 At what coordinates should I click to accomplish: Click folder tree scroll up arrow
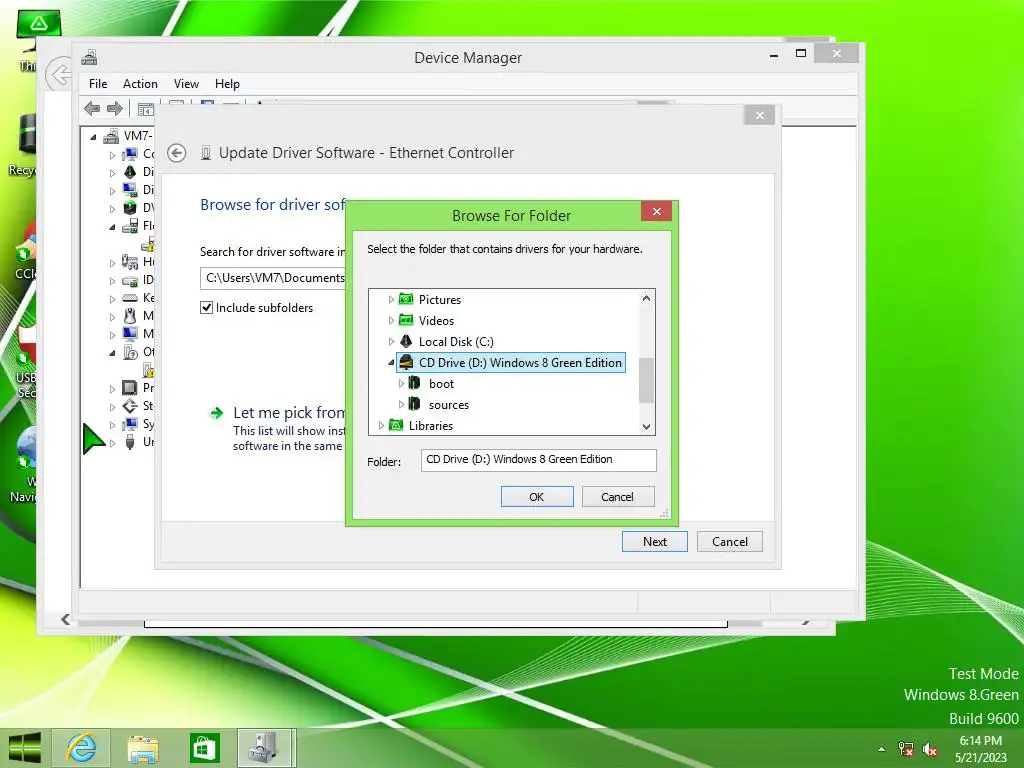[x=646, y=298]
